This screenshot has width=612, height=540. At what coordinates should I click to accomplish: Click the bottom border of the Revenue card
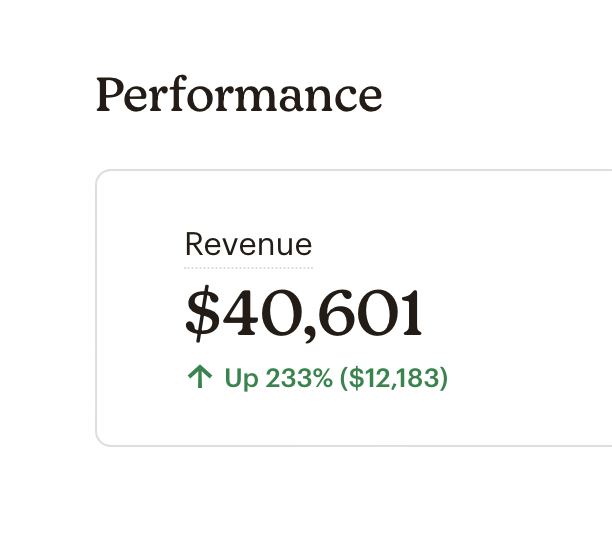pyautogui.click(x=350, y=445)
